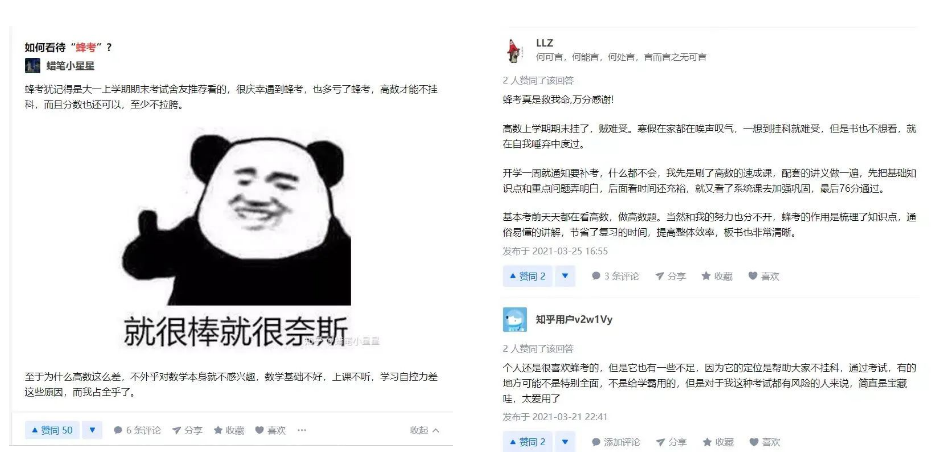Like the left answer with 喜欢 heart
Screen dimensions: 949x469
coord(270,430)
